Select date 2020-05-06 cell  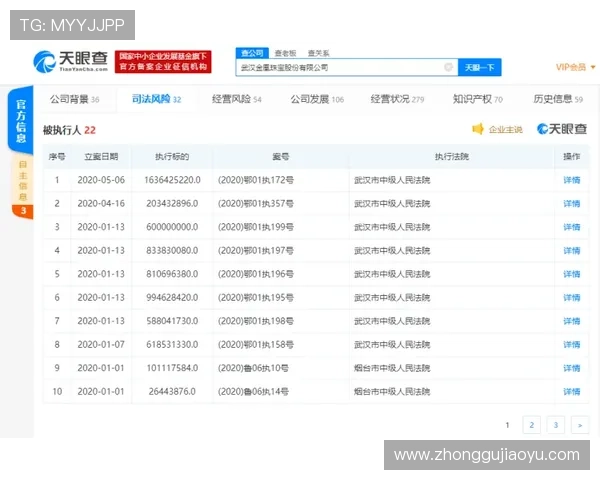pos(101,180)
